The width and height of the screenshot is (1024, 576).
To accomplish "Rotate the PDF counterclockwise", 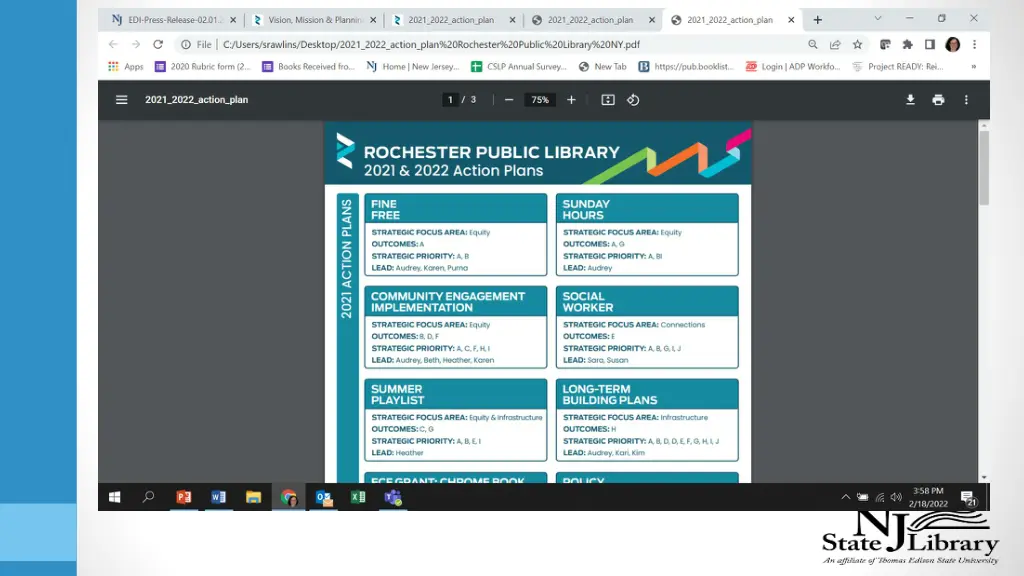I will tap(633, 100).
